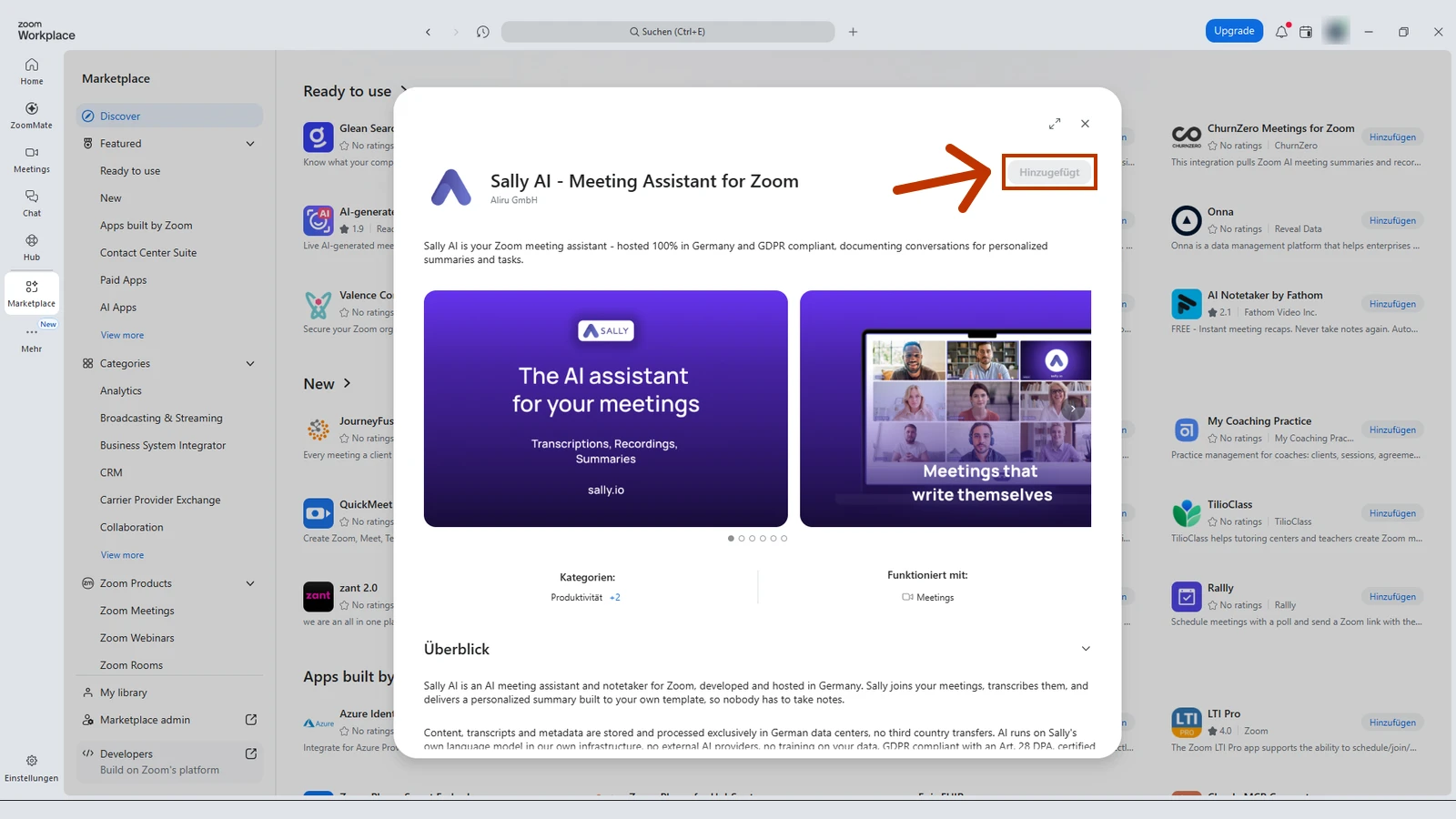The width and height of the screenshot is (1456, 819).
Task: Open the Collaboration category
Action: 132,528
